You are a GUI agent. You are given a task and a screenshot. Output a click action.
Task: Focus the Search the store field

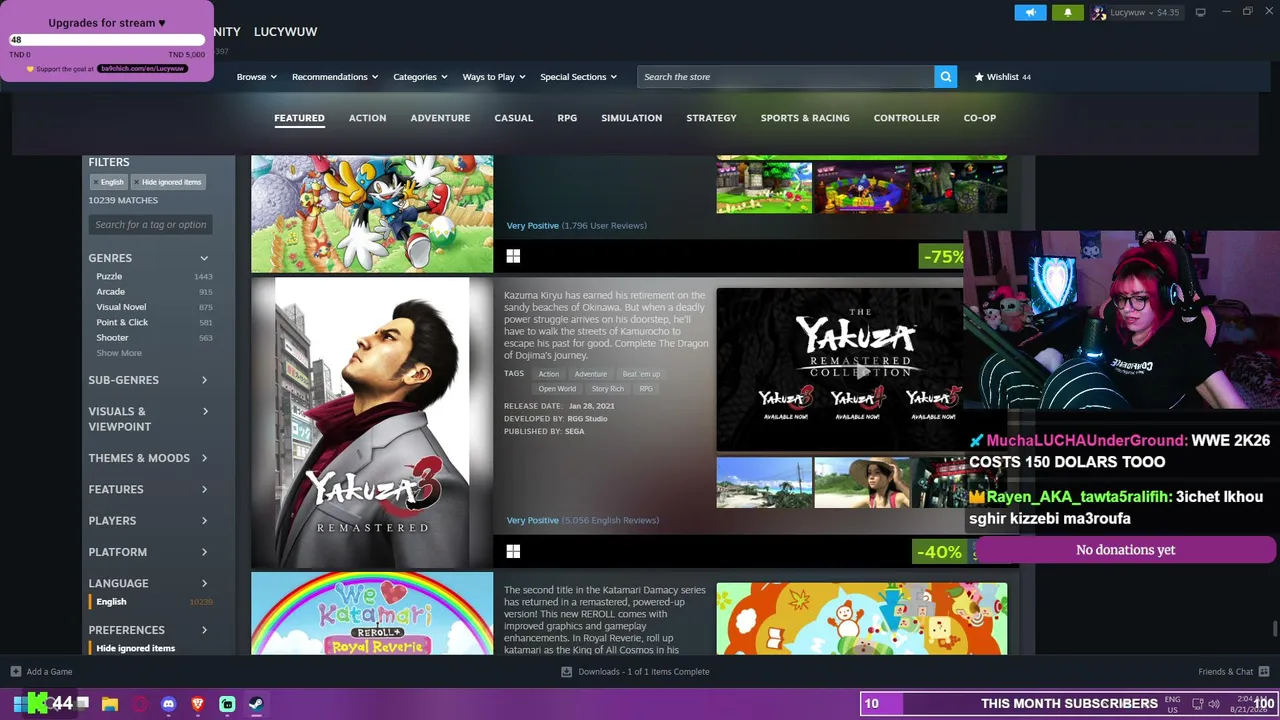pyautogui.click(x=786, y=77)
